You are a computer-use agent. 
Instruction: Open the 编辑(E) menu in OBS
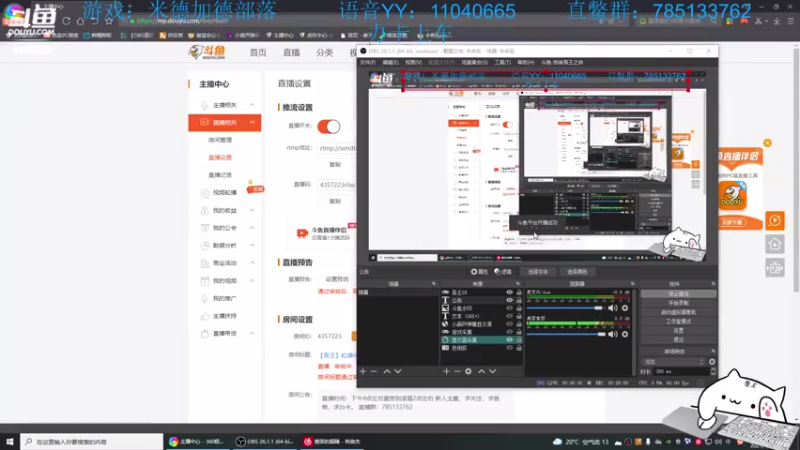click(390, 62)
